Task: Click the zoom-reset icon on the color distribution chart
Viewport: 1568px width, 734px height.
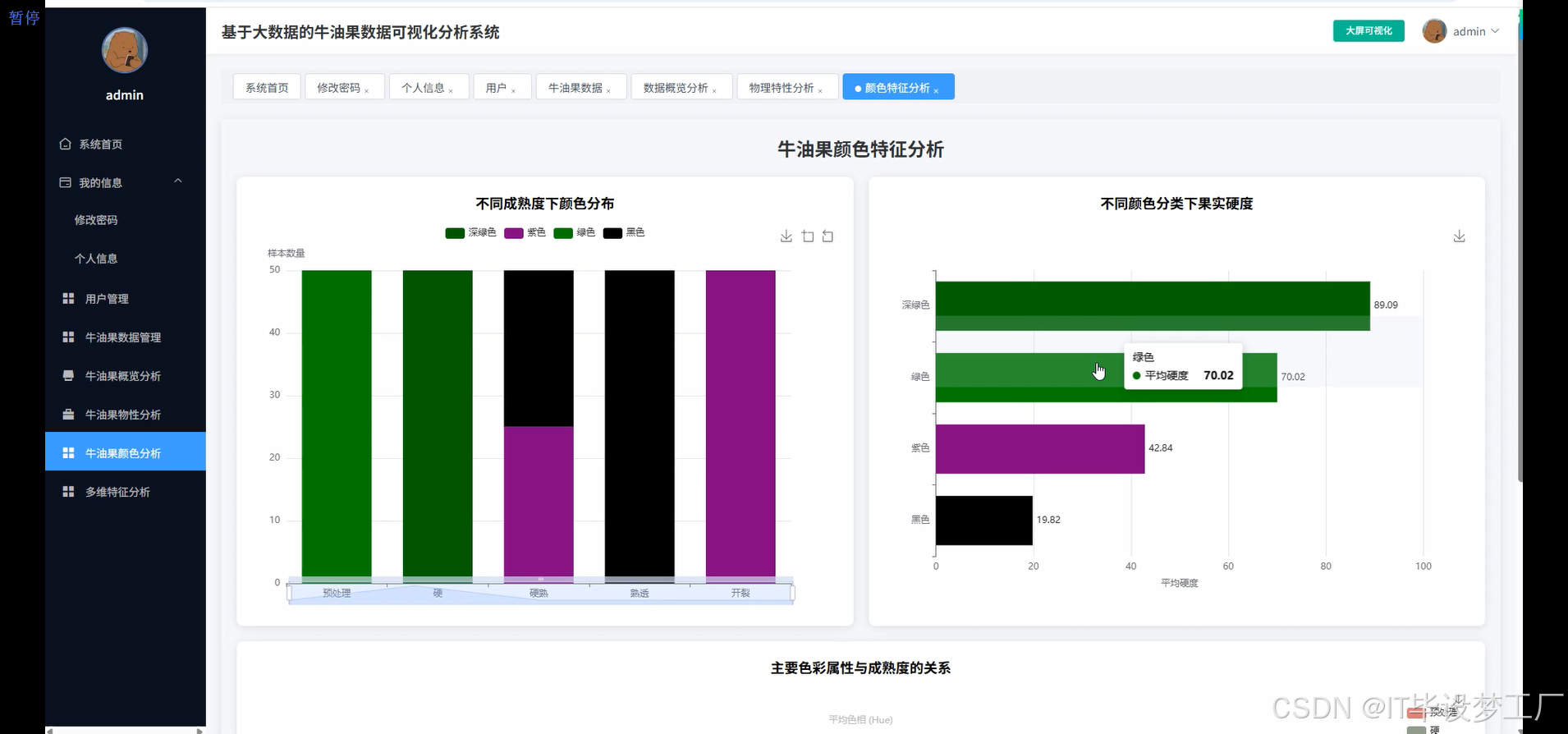Action: click(828, 236)
